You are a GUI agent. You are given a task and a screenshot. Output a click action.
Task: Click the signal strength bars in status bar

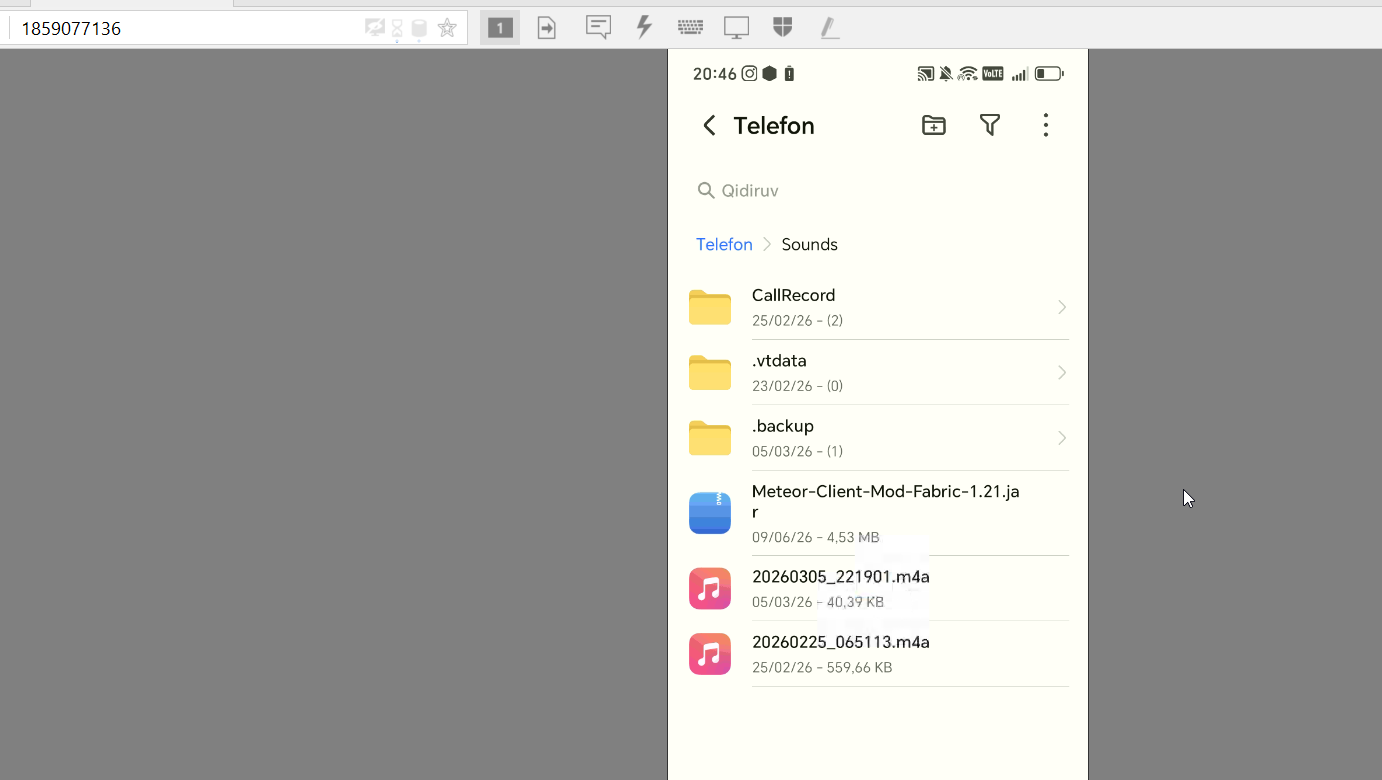coord(1019,74)
